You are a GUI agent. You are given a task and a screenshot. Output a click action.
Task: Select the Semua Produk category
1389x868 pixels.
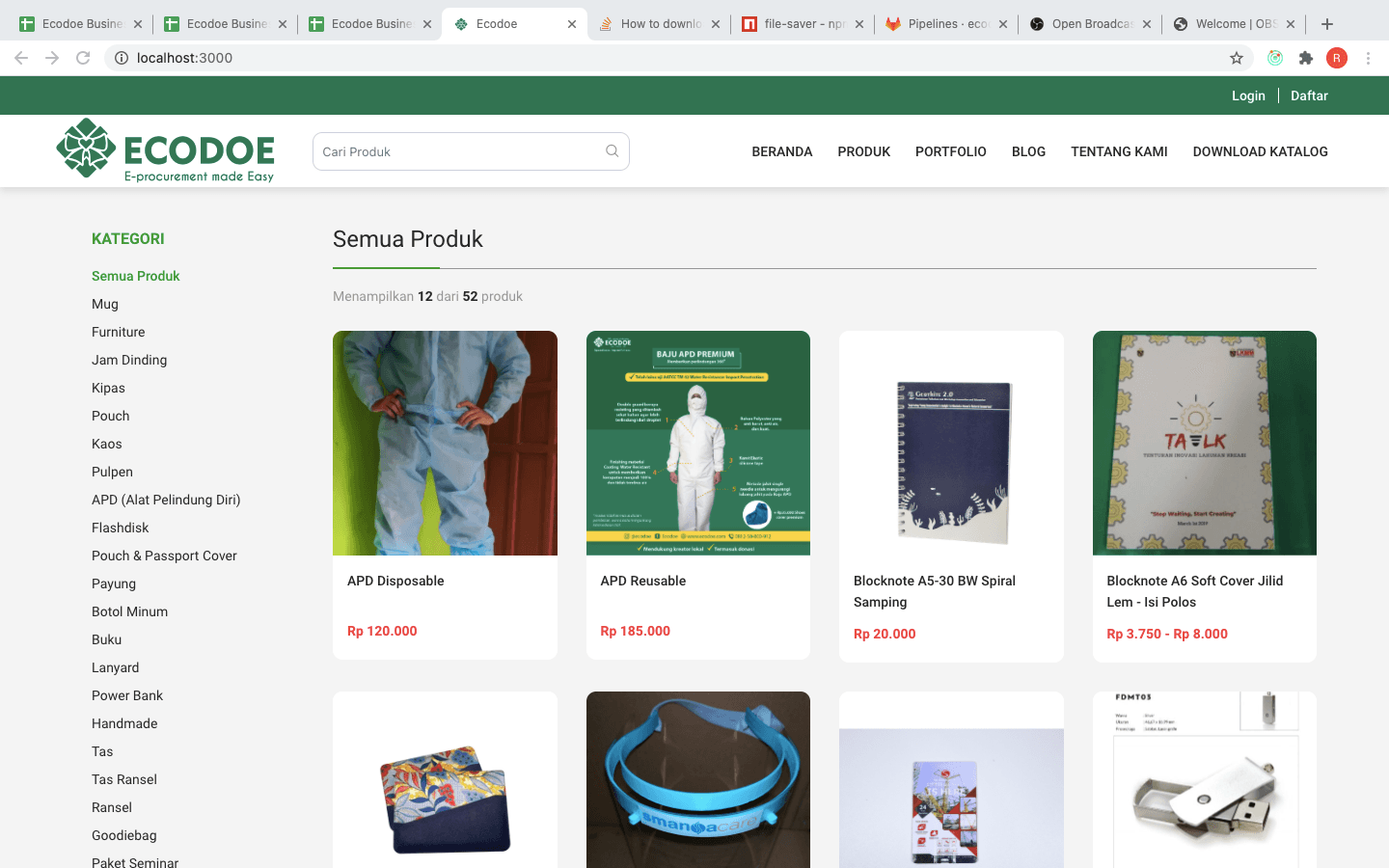136,276
